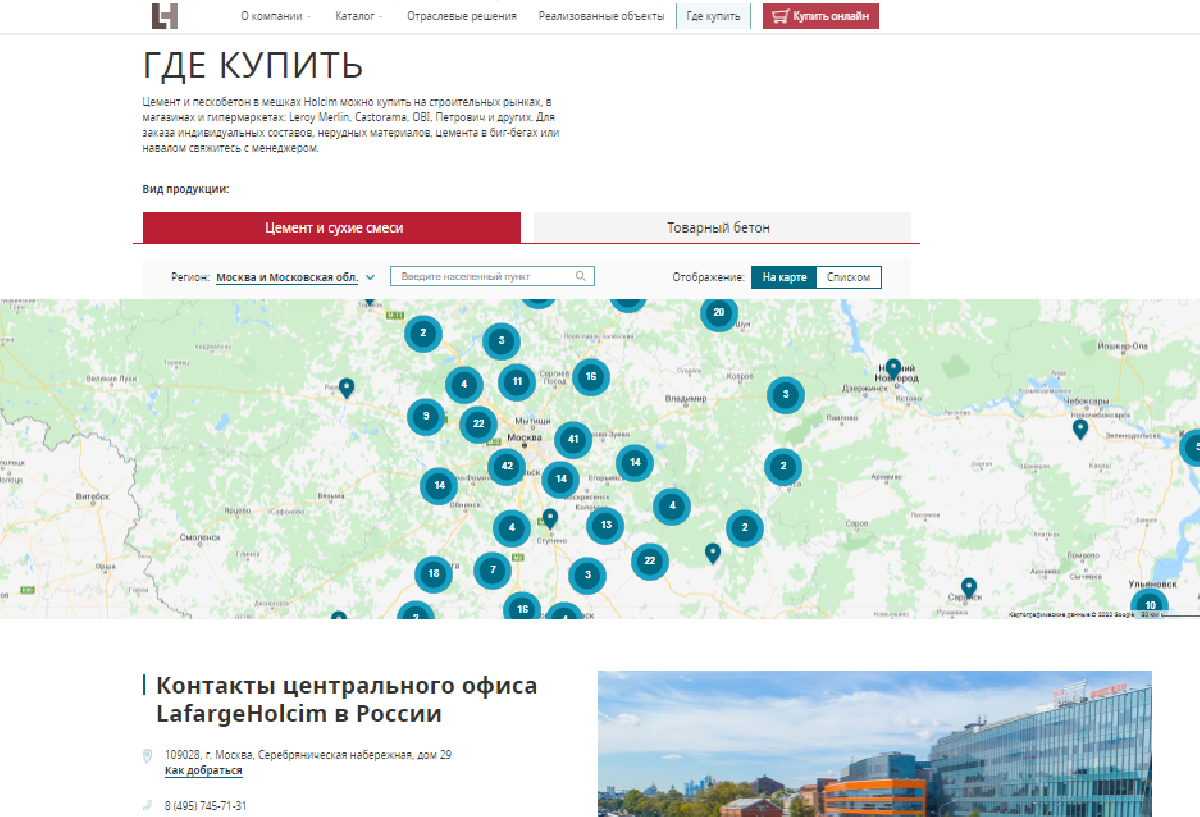
Task: Open cluster 16 next to Сергиев Посад
Action: (x=591, y=377)
